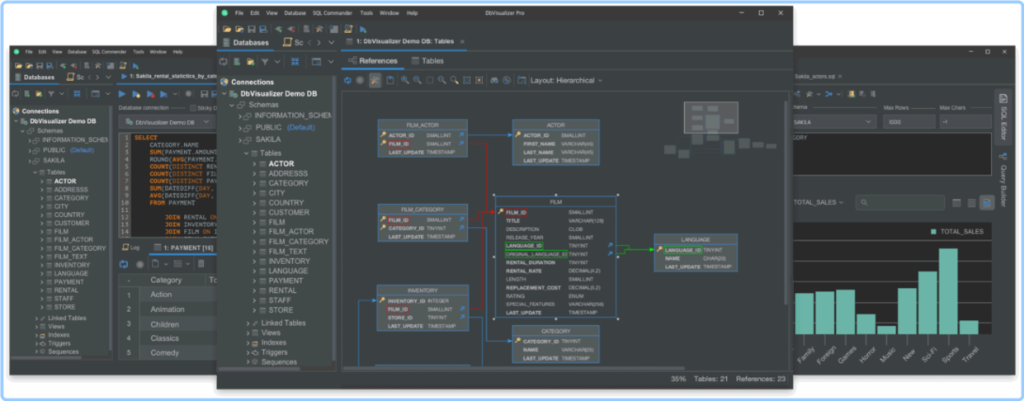Click the binoculars find icon in References toolbar
This screenshot has width=1024, height=401.
(x=494, y=80)
